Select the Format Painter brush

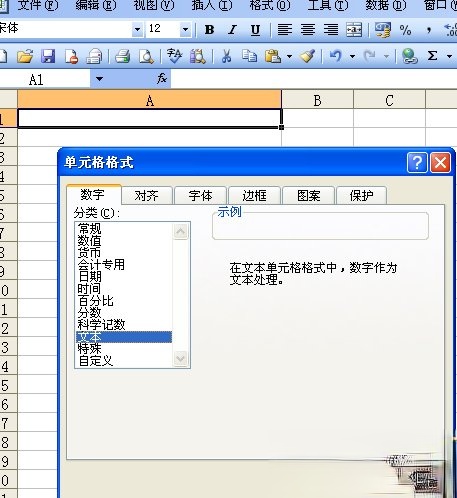(307, 56)
